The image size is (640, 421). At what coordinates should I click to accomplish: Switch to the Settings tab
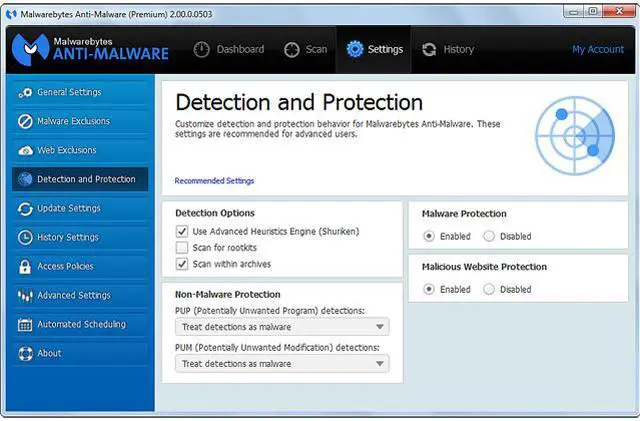pyautogui.click(x=374, y=49)
